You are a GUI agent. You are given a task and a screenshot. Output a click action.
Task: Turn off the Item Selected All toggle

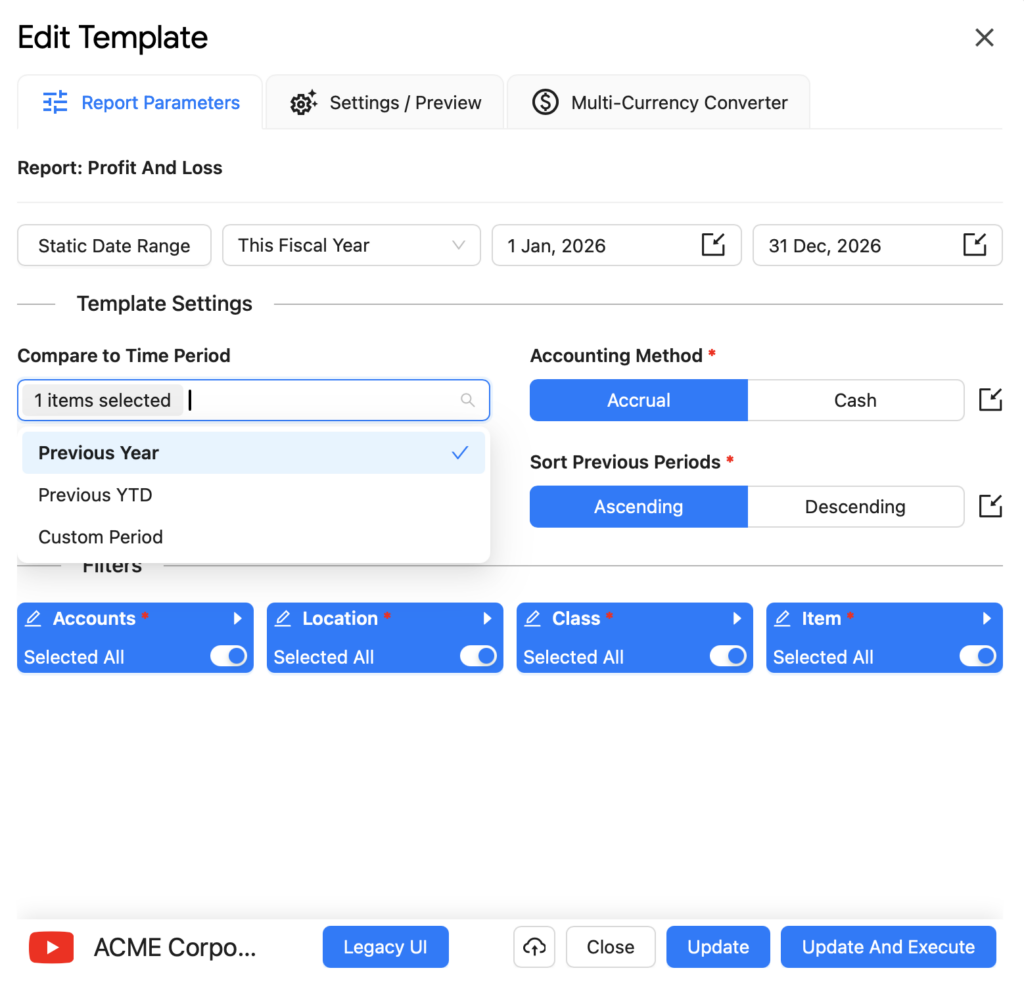pos(978,656)
